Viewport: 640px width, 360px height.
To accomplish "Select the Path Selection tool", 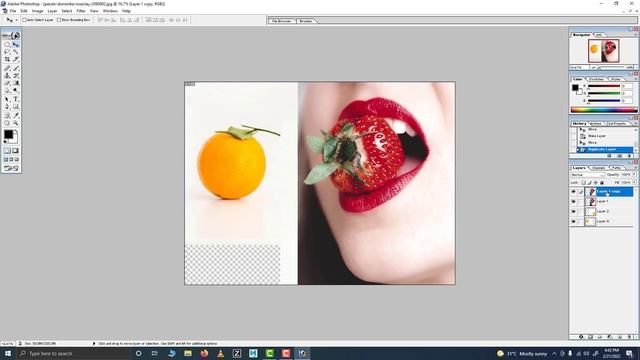I will point(7,99).
